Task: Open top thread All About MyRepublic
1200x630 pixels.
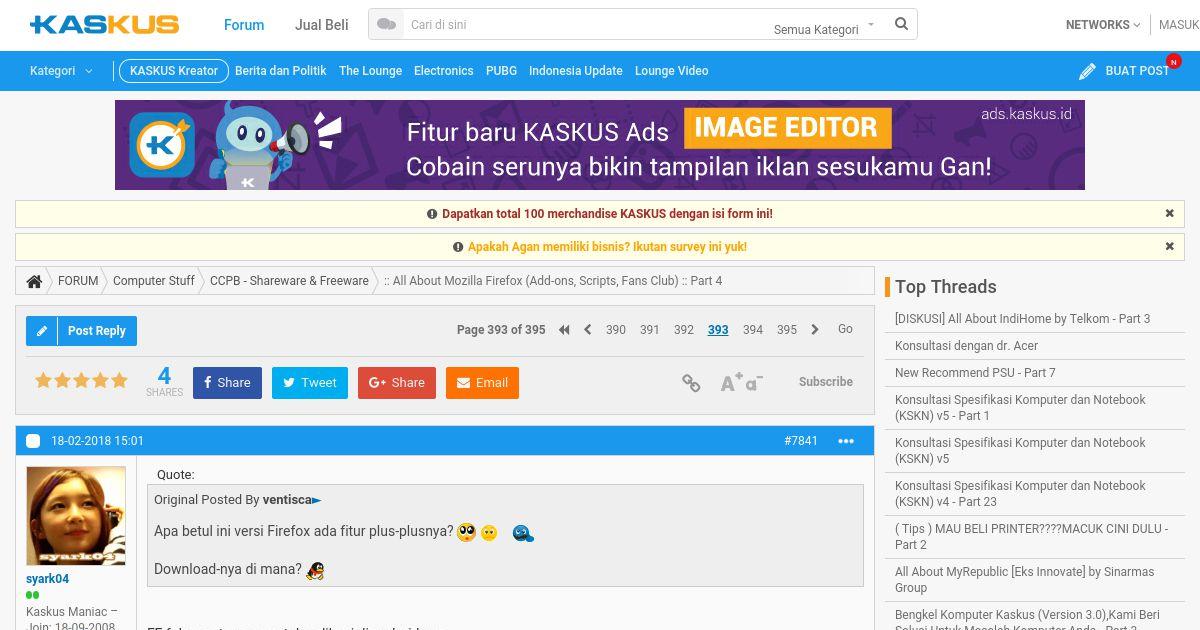Action: coord(1024,580)
